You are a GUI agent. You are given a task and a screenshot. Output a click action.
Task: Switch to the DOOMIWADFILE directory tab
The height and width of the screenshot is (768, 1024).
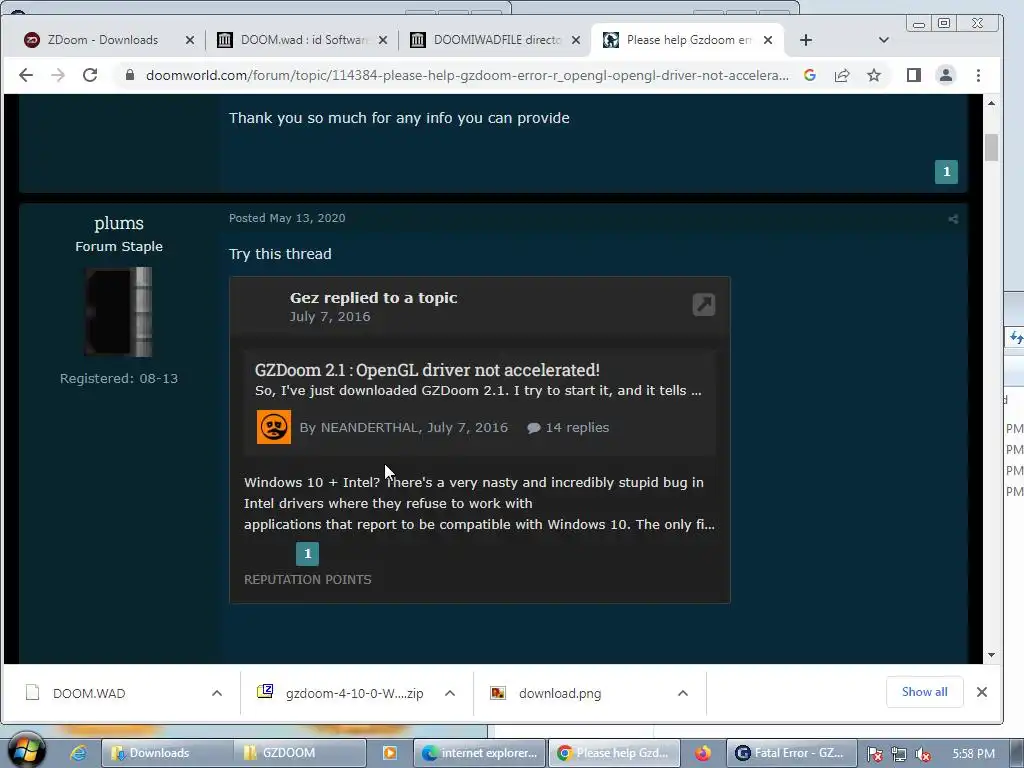tap(496, 40)
